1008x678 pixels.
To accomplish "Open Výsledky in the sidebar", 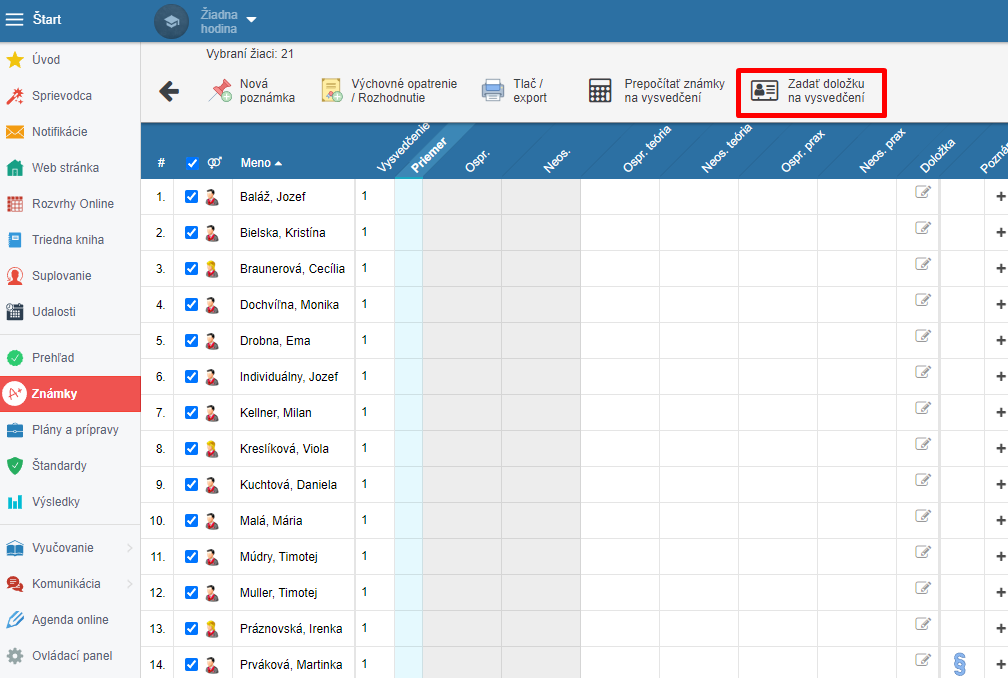I will 70,502.
